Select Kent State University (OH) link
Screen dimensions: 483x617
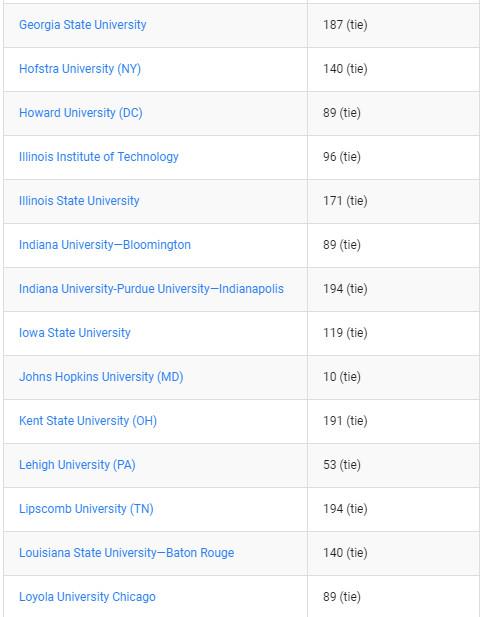(88, 421)
